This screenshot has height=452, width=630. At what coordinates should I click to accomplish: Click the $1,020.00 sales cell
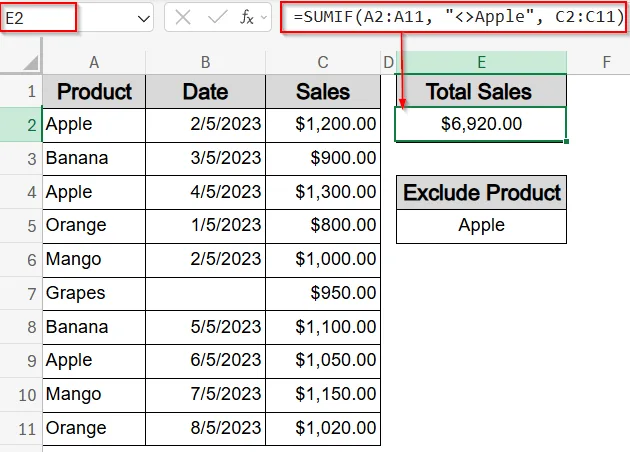click(323, 428)
